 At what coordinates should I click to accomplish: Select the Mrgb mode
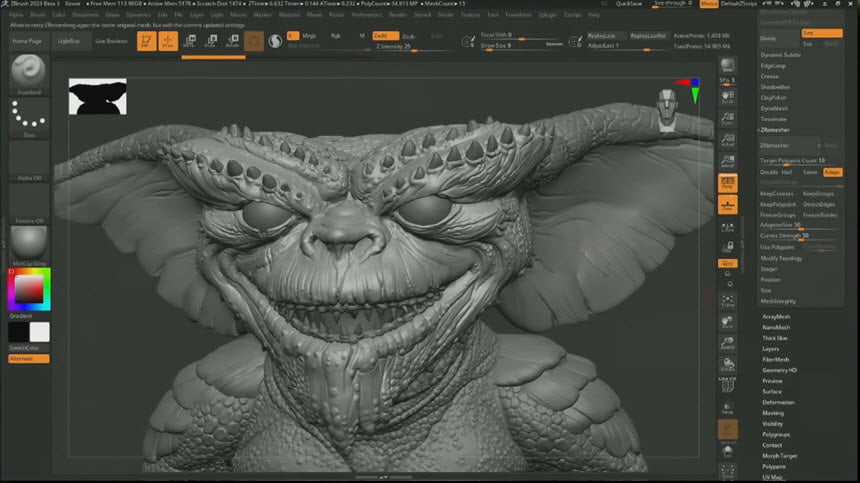[309, 36]
